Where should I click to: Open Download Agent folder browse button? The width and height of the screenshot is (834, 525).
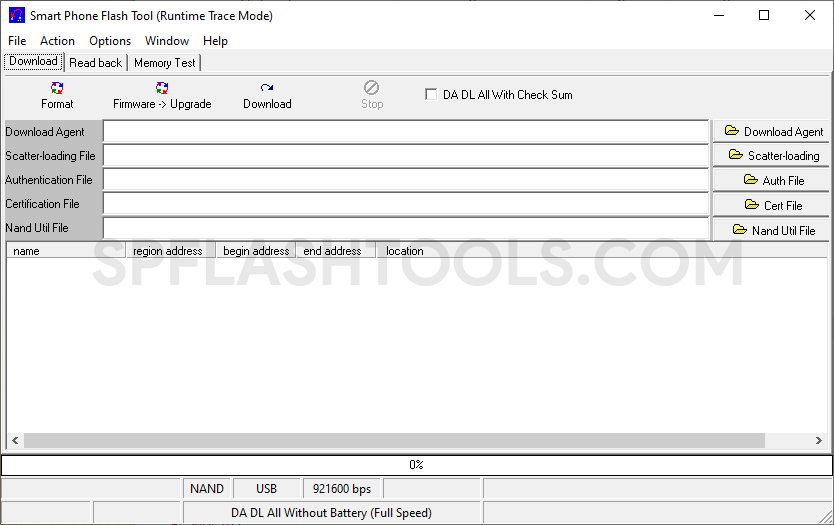[x=772, y=131]
